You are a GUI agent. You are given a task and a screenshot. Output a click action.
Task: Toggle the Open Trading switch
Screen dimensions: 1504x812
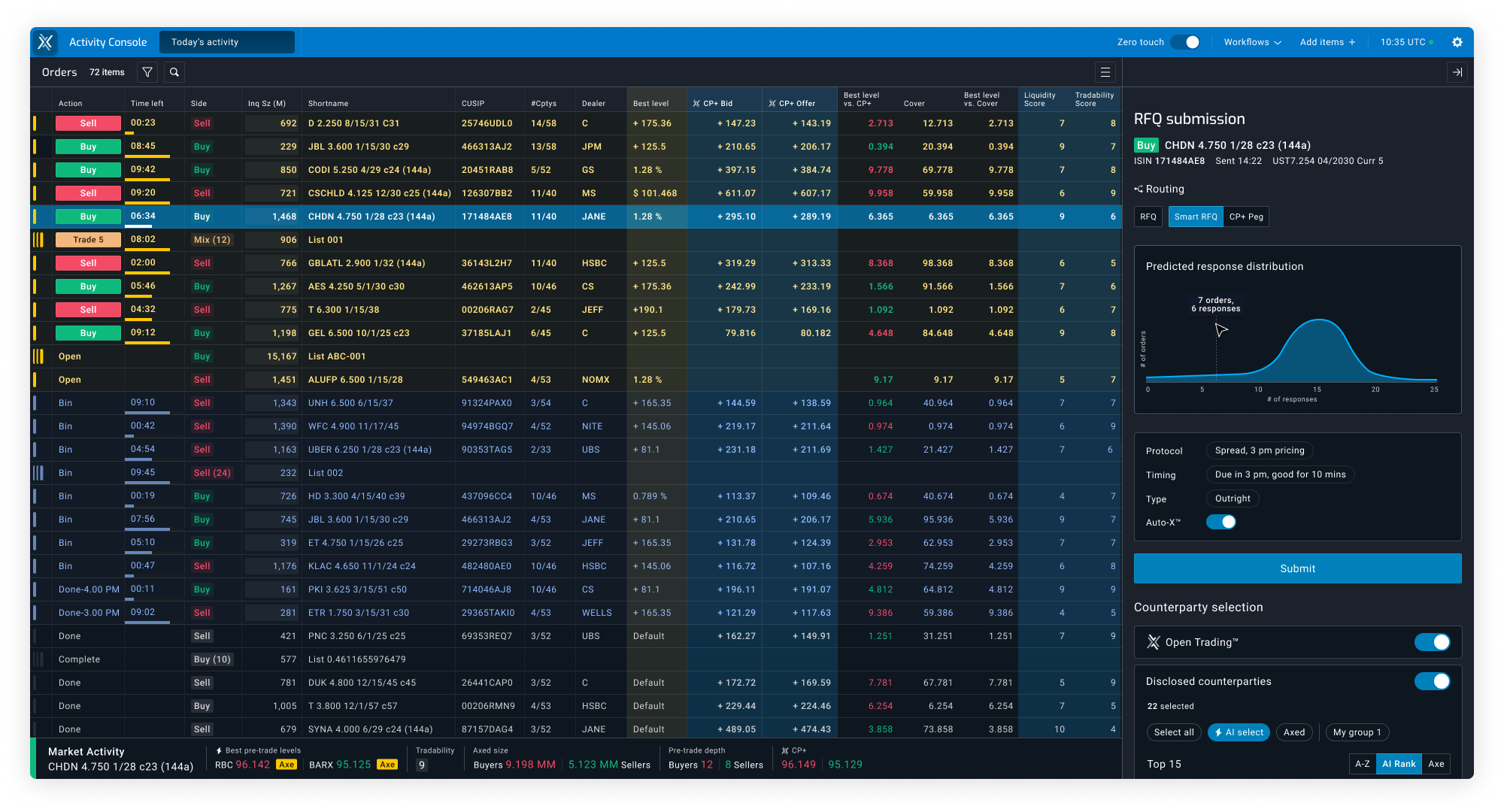pyautogui.click(x=1433, y=642)
